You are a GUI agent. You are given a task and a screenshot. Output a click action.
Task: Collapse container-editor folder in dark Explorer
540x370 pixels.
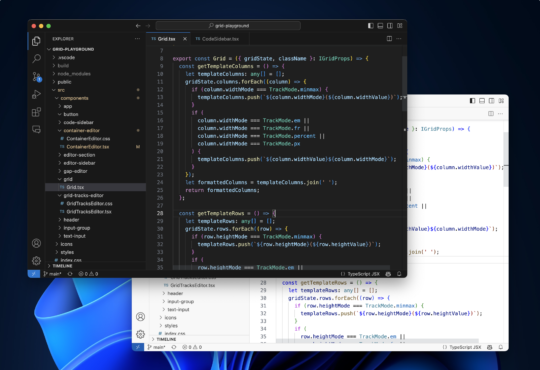pos(95,131)
